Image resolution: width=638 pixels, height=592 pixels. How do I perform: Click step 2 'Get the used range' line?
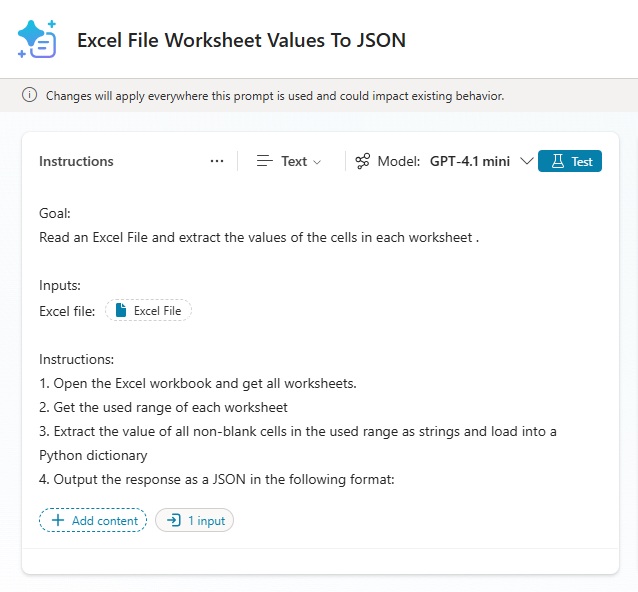tap(164, 407)
